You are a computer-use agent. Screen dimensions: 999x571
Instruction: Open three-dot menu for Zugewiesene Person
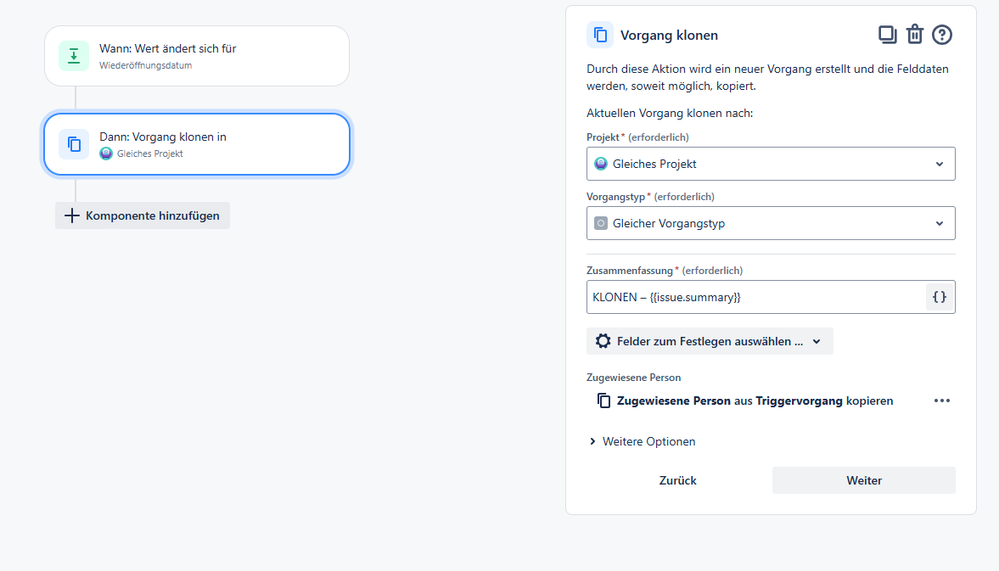click(942, 401)
